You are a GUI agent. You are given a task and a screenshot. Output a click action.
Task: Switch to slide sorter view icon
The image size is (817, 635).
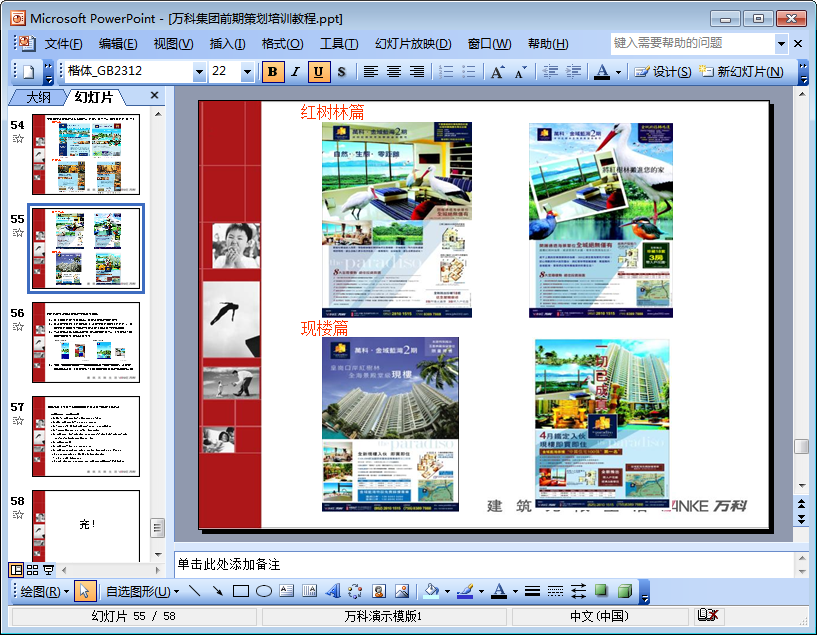[x=32, y=570]
